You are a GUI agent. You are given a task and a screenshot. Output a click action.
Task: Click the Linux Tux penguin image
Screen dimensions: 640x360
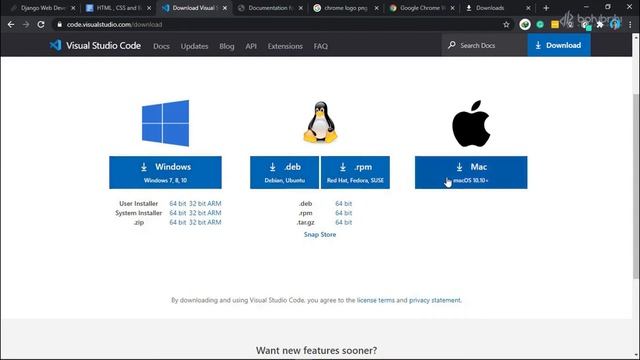click(320, 122)
